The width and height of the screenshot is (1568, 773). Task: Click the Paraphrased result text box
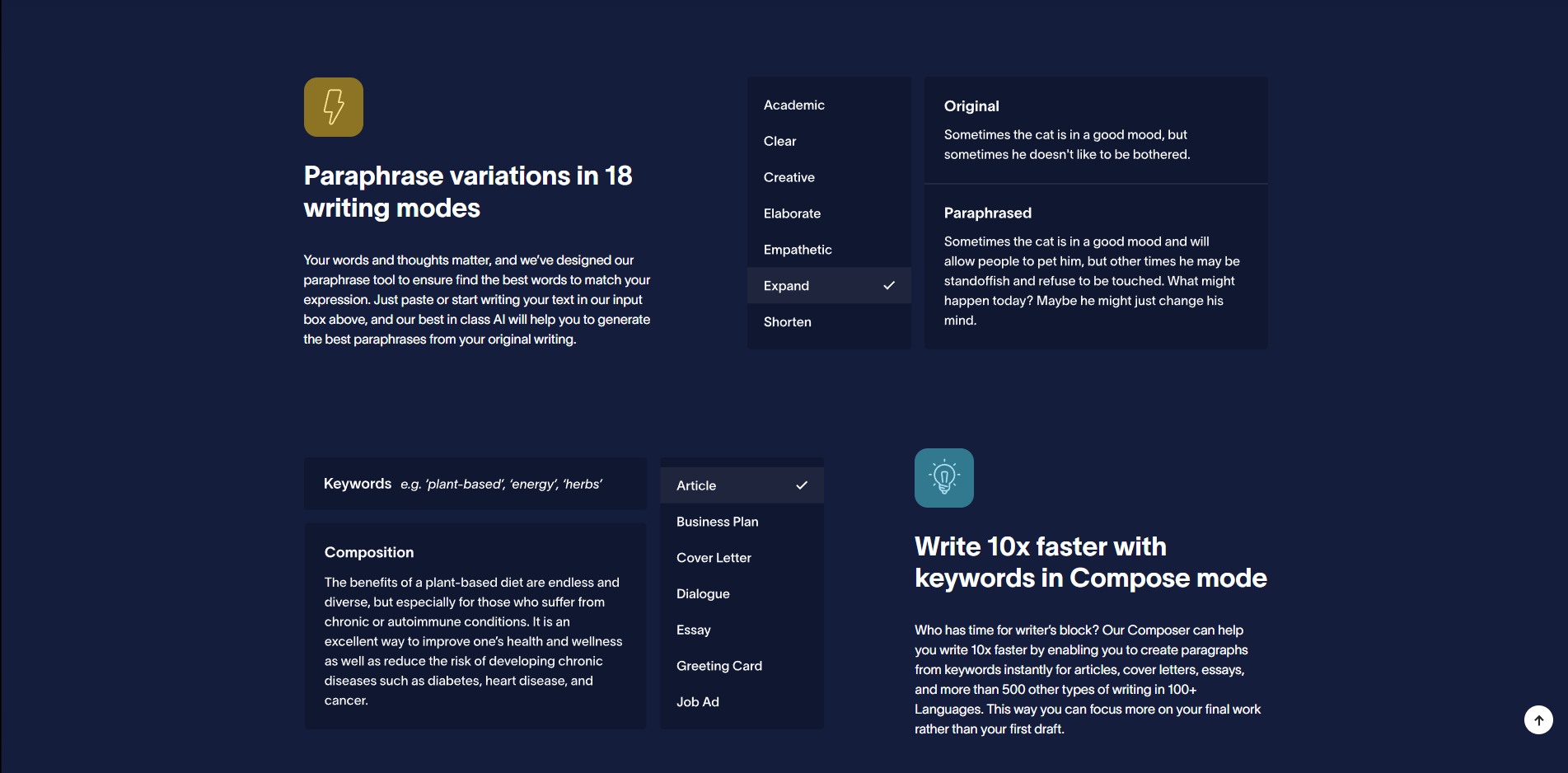point(1096,267)
